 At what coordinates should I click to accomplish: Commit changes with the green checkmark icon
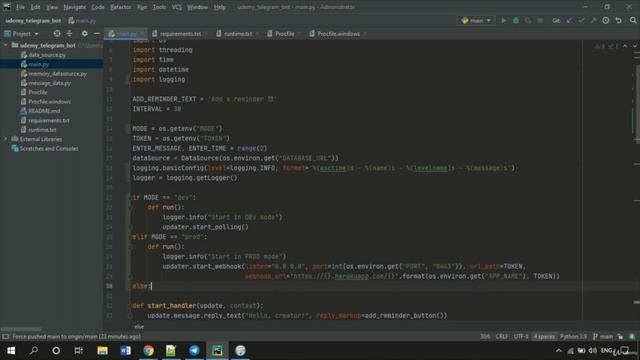pos(581,20)
